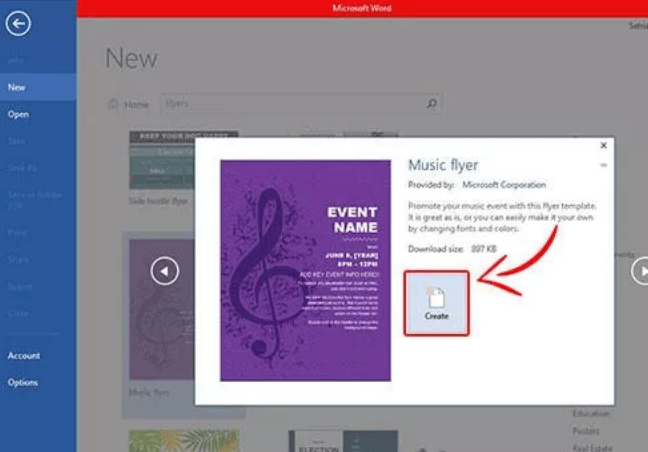
Task: Select the Posters category
Action: coord(586,431)
